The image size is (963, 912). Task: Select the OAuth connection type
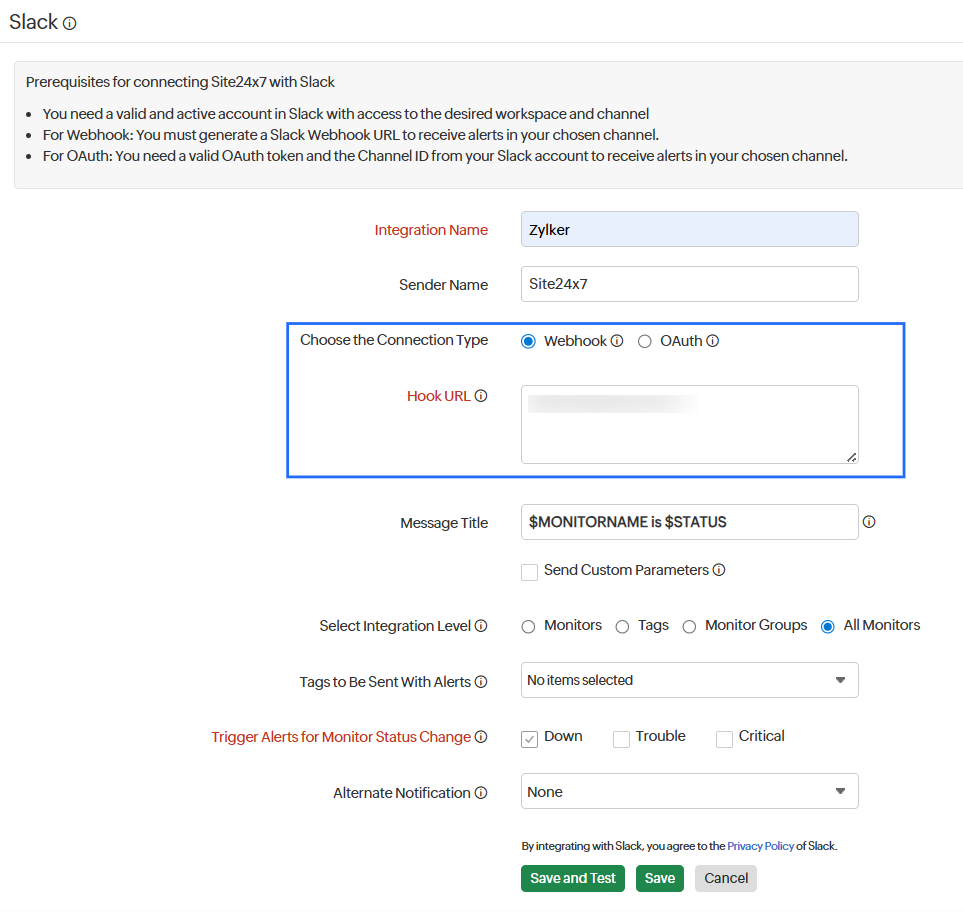(645, 341)
